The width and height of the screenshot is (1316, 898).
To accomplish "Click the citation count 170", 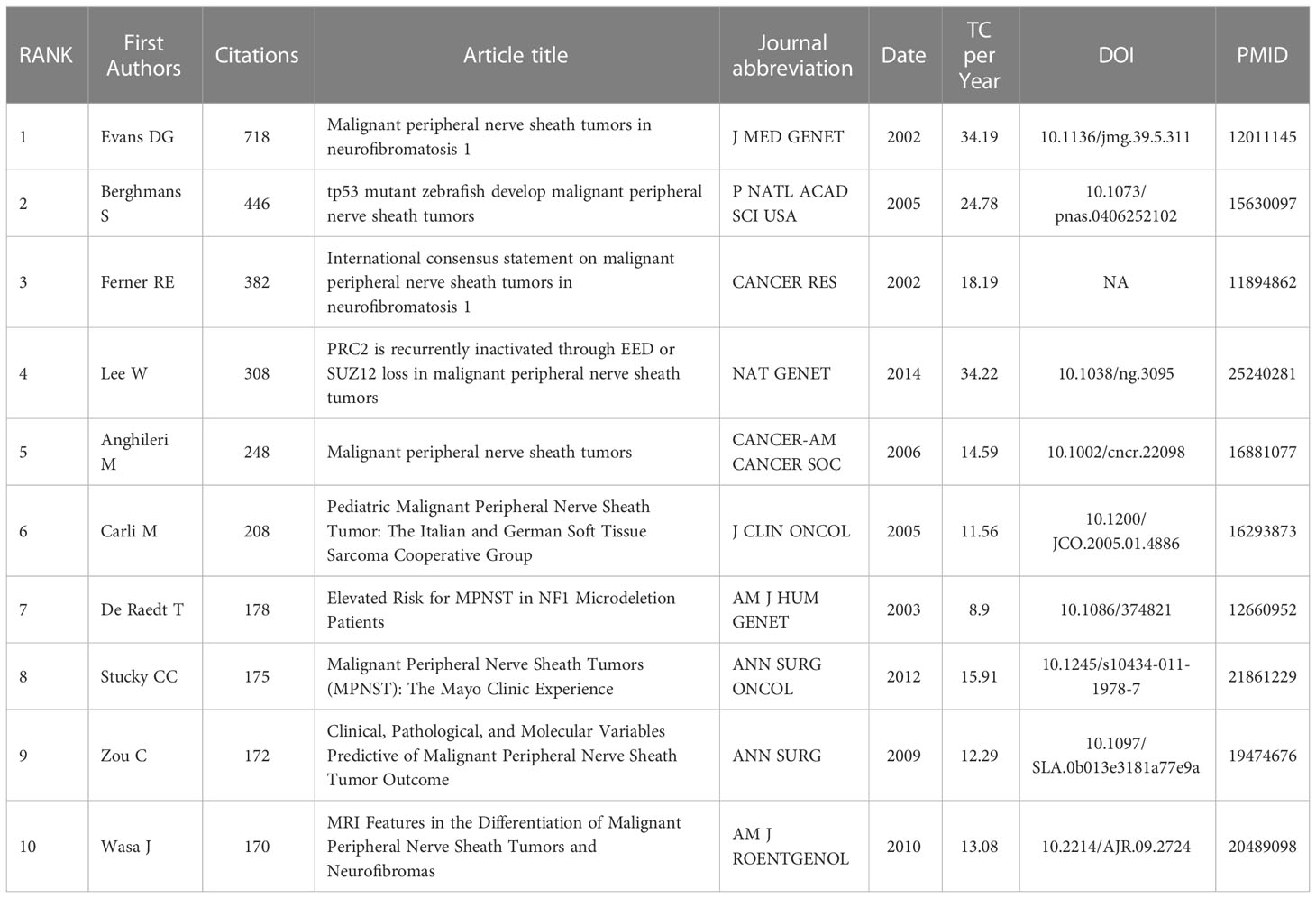I will (257, 847).
